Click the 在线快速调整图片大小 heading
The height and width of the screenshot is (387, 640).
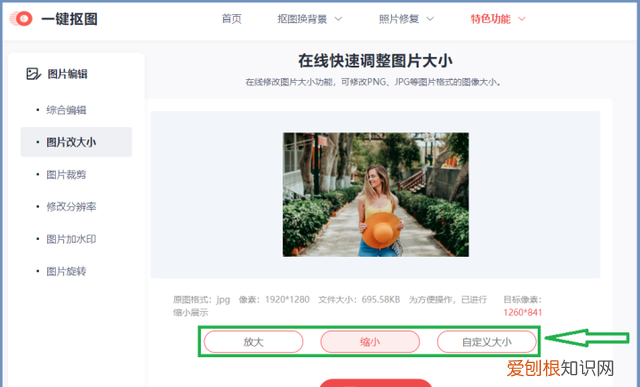click(375, 61)
